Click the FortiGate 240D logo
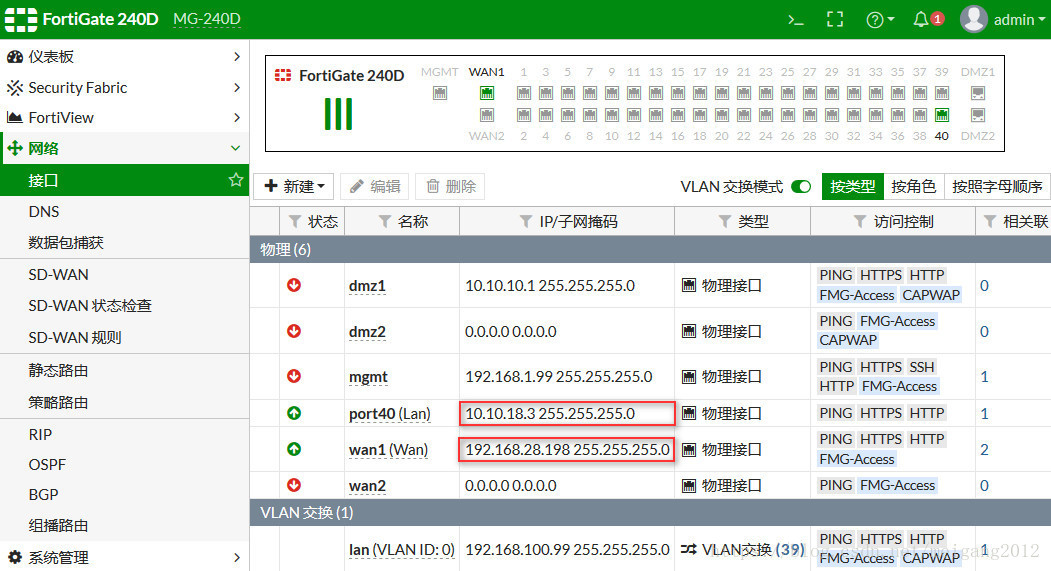Image resolution: width=1051 pixels, height=571 pixels. click(x=82, y=19)
